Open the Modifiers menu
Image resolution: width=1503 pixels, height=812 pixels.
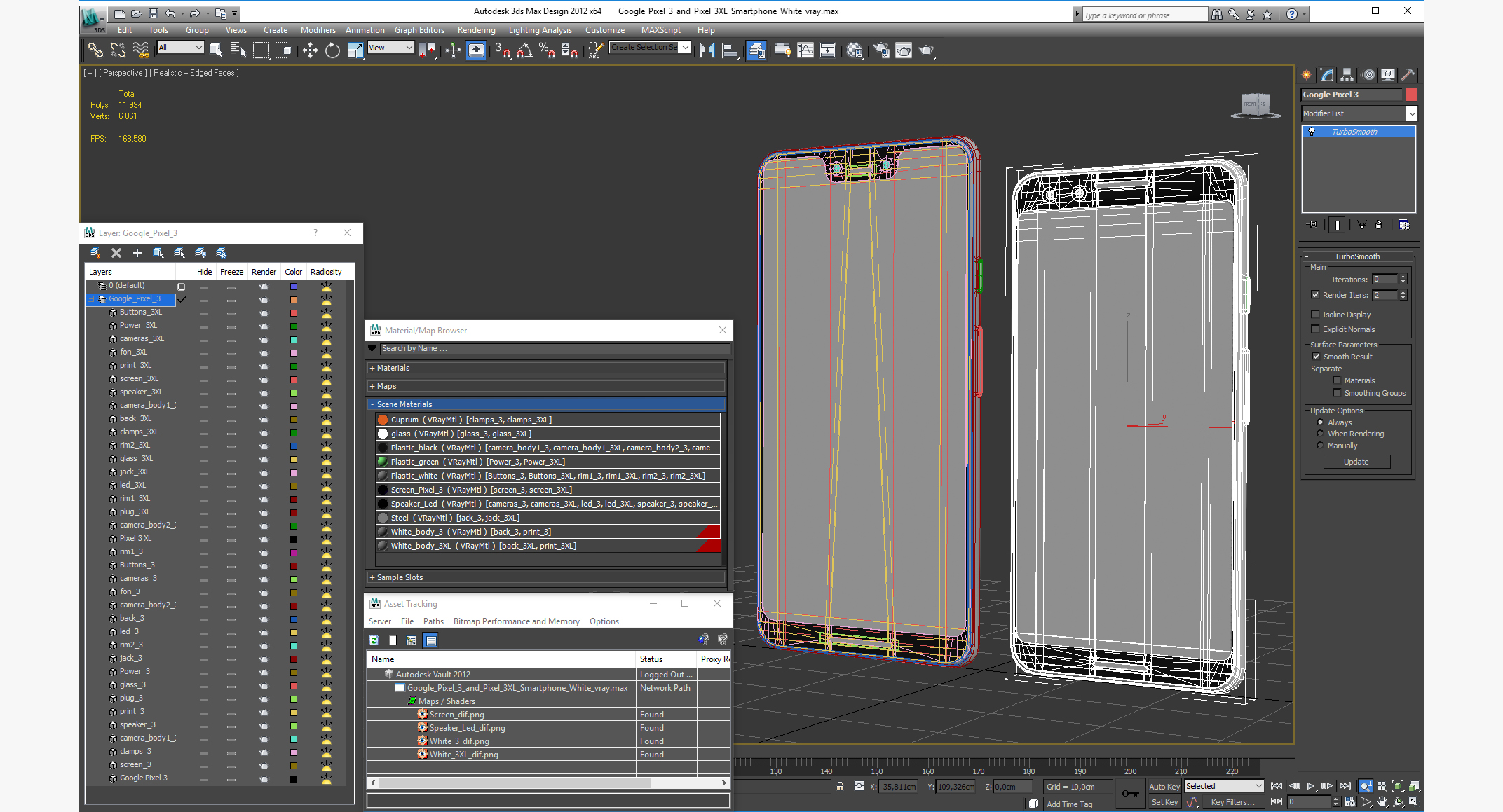click(x=318, y=30)
